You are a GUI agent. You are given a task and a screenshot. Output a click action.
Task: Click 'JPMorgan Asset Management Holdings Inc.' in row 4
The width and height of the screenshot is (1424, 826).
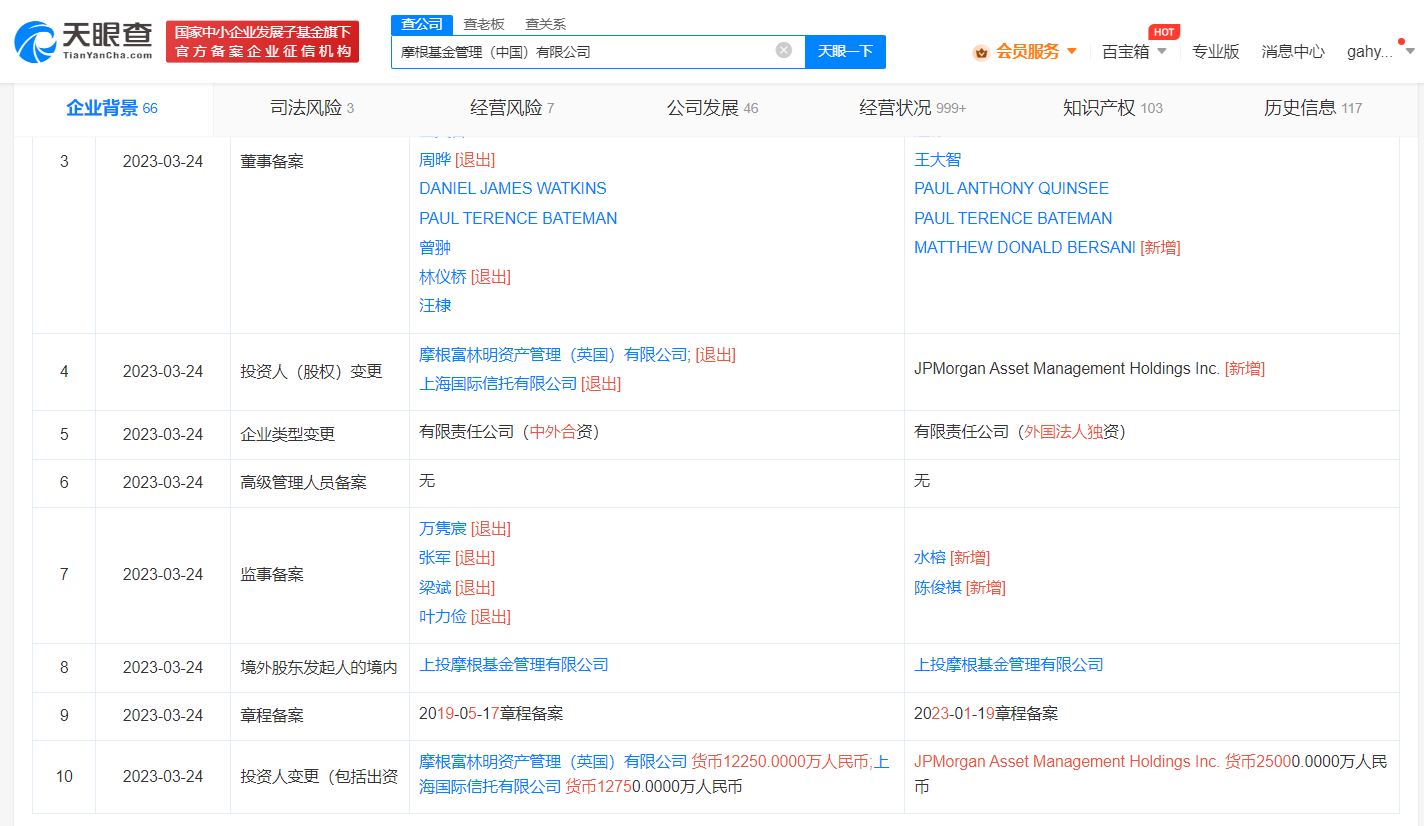[x=1067, y=369]
